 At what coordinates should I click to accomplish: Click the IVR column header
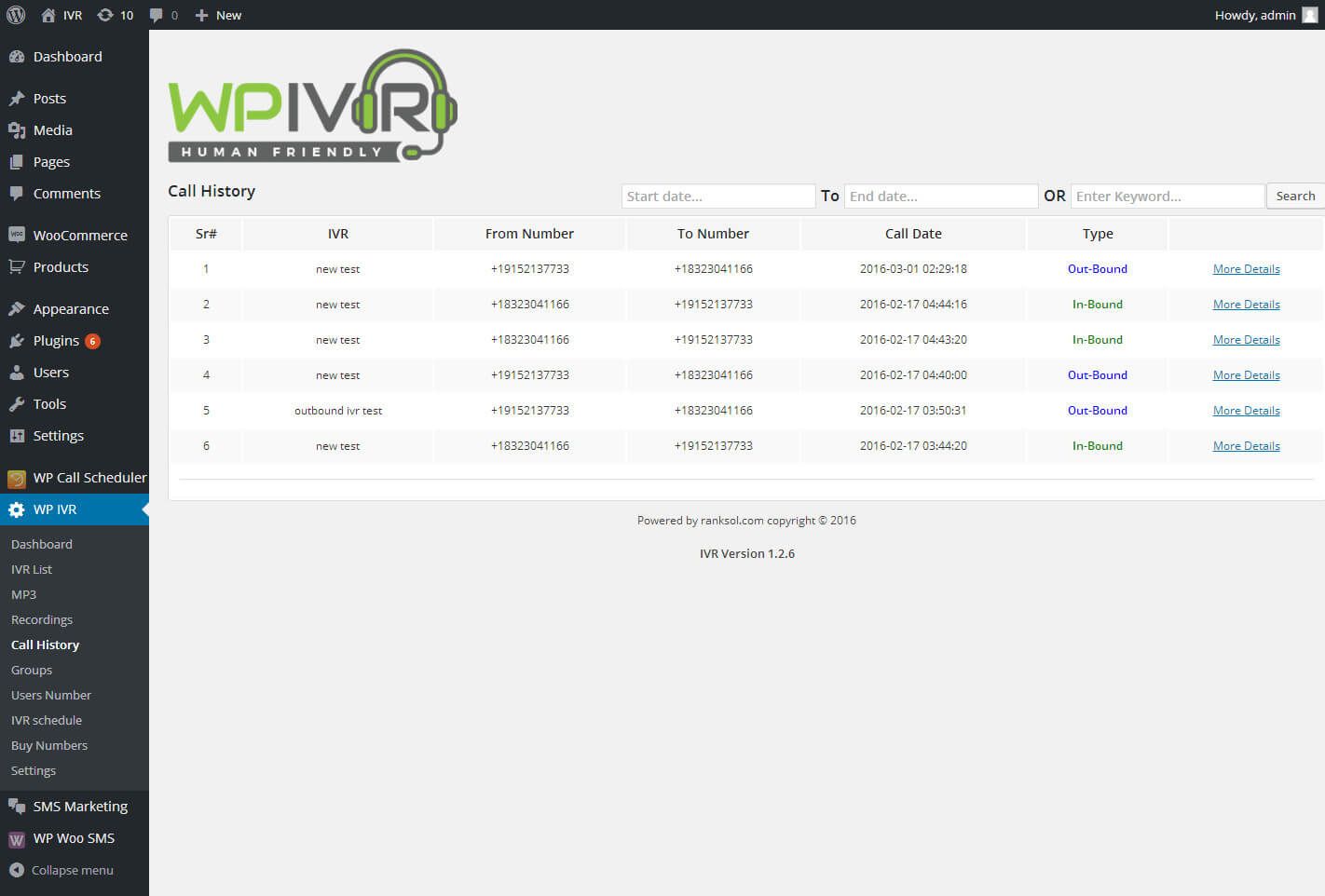tap(338, 234)
